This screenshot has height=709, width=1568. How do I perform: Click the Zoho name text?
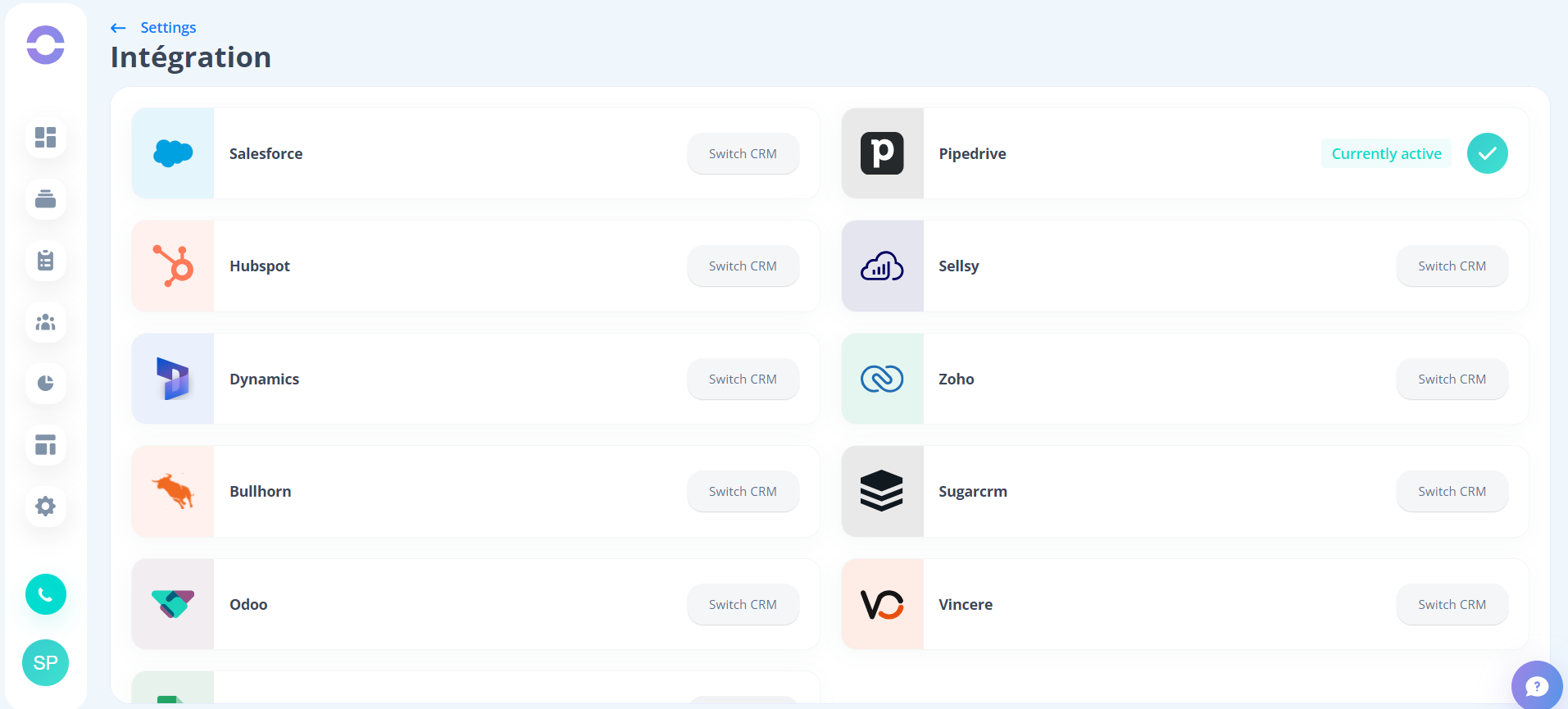(957, 379)
